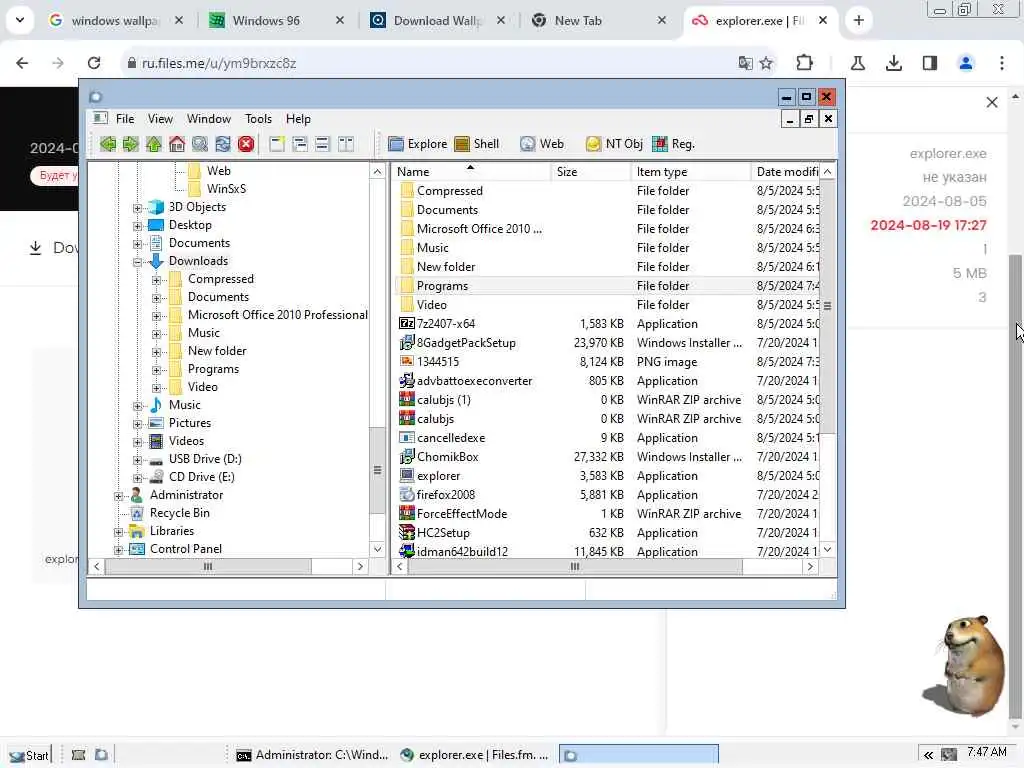Click the 1344515 PNG image icon
This screenshot has height=768, width=1024.
click(x=407, y=361)
